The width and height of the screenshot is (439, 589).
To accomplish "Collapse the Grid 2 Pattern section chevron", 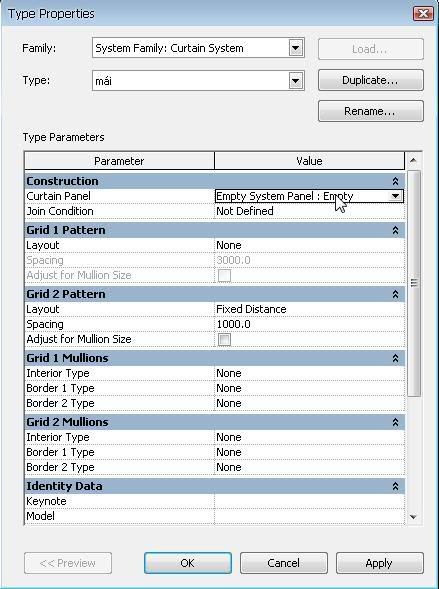I will point(395,294).
